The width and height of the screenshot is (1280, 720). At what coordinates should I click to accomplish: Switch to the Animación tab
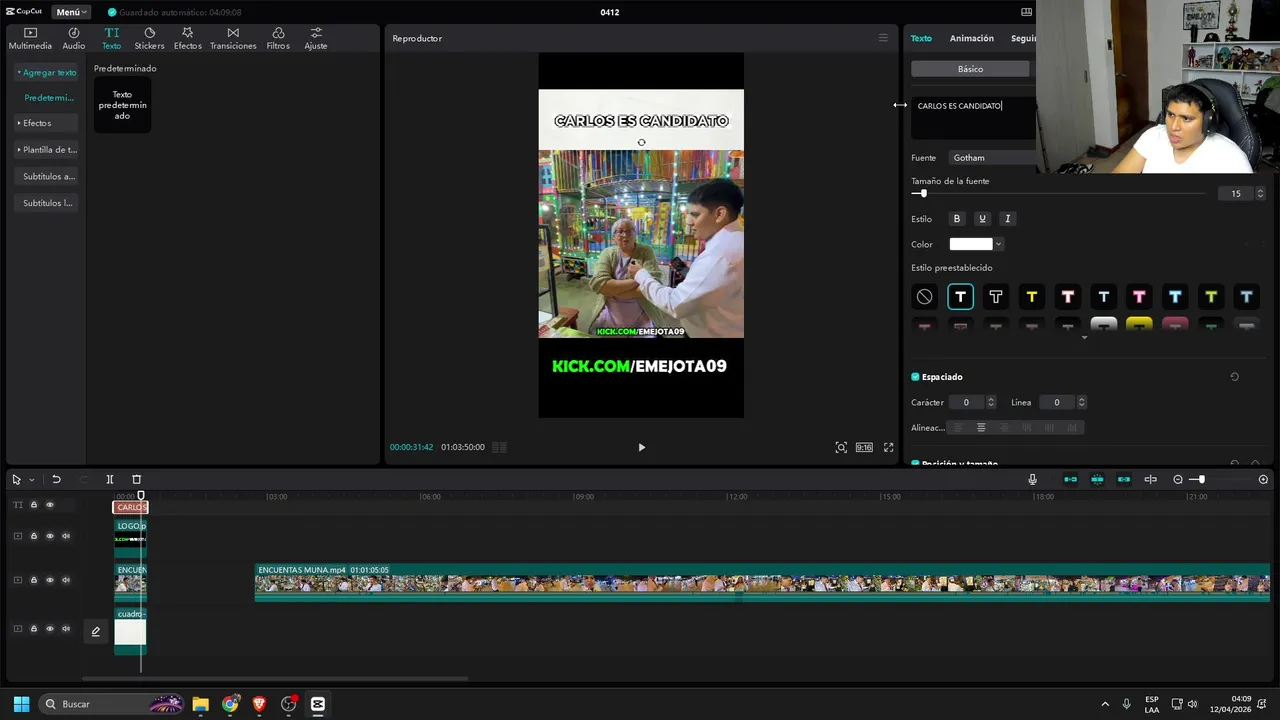(x=972, y=38)
